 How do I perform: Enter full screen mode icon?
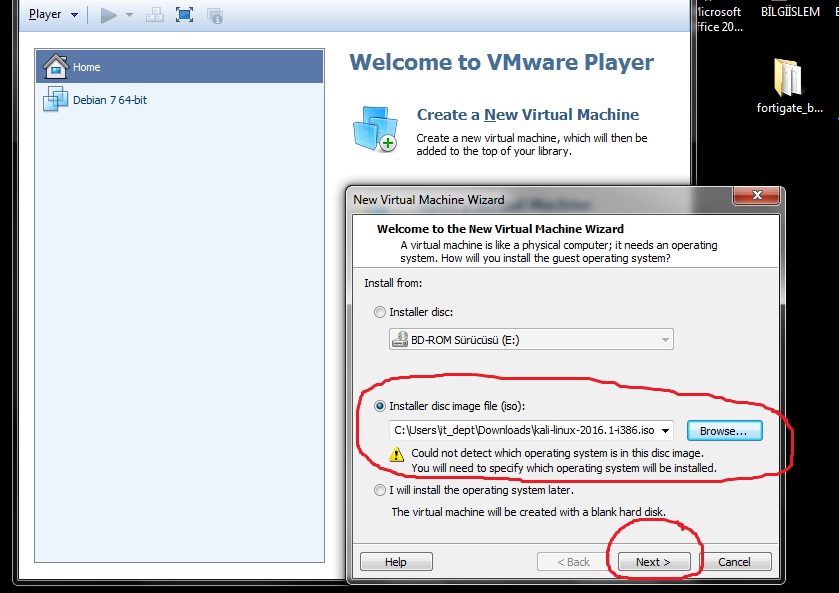tap(185, 15)
